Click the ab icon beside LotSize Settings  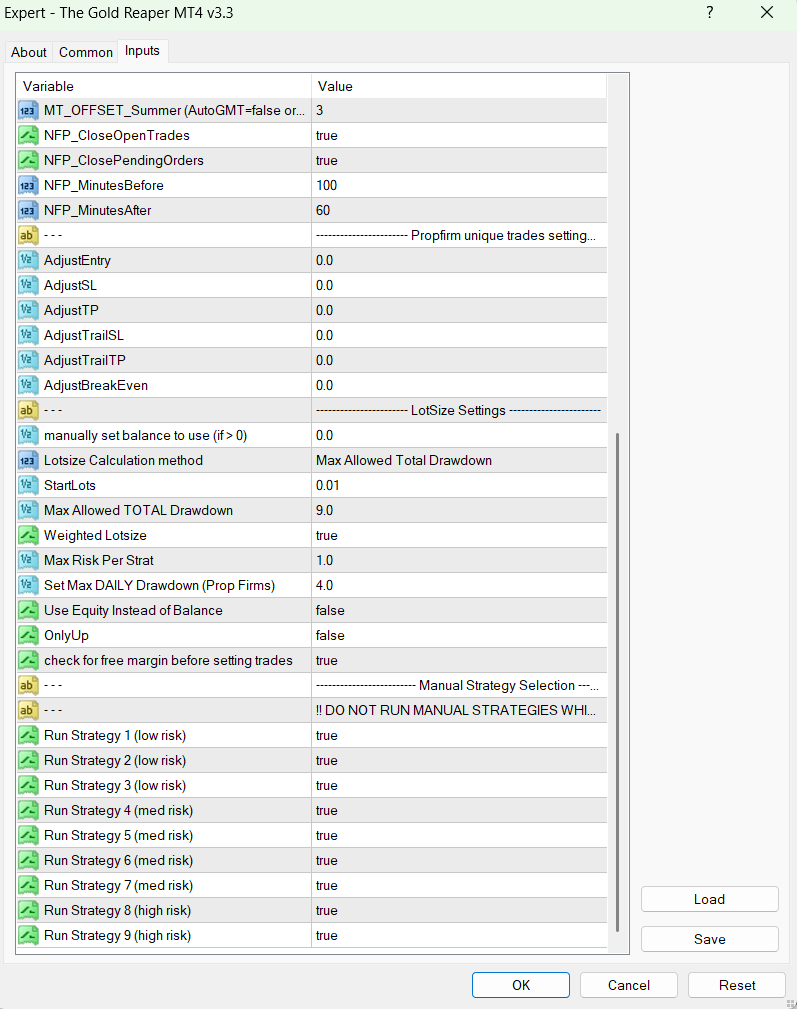(x=28, y=410)
